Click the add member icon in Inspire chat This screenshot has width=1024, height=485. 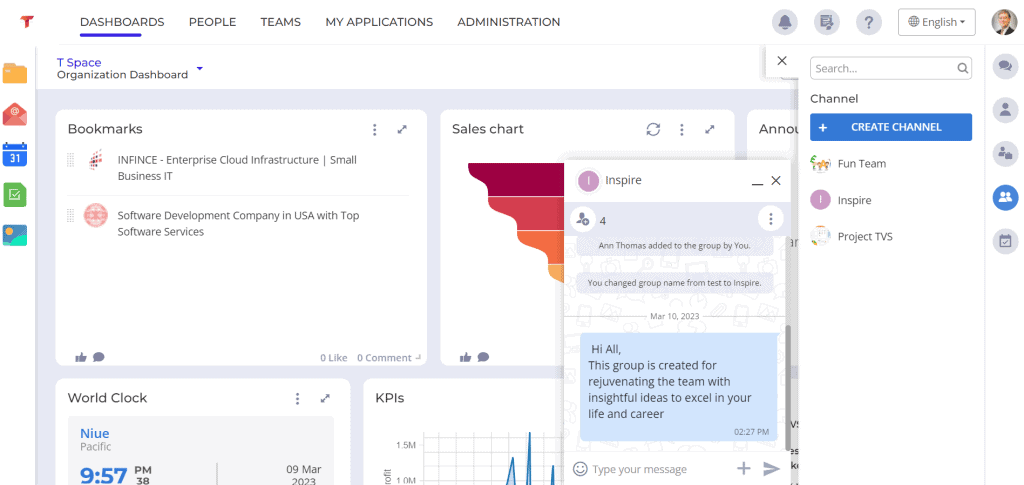[x=582, y=220]
